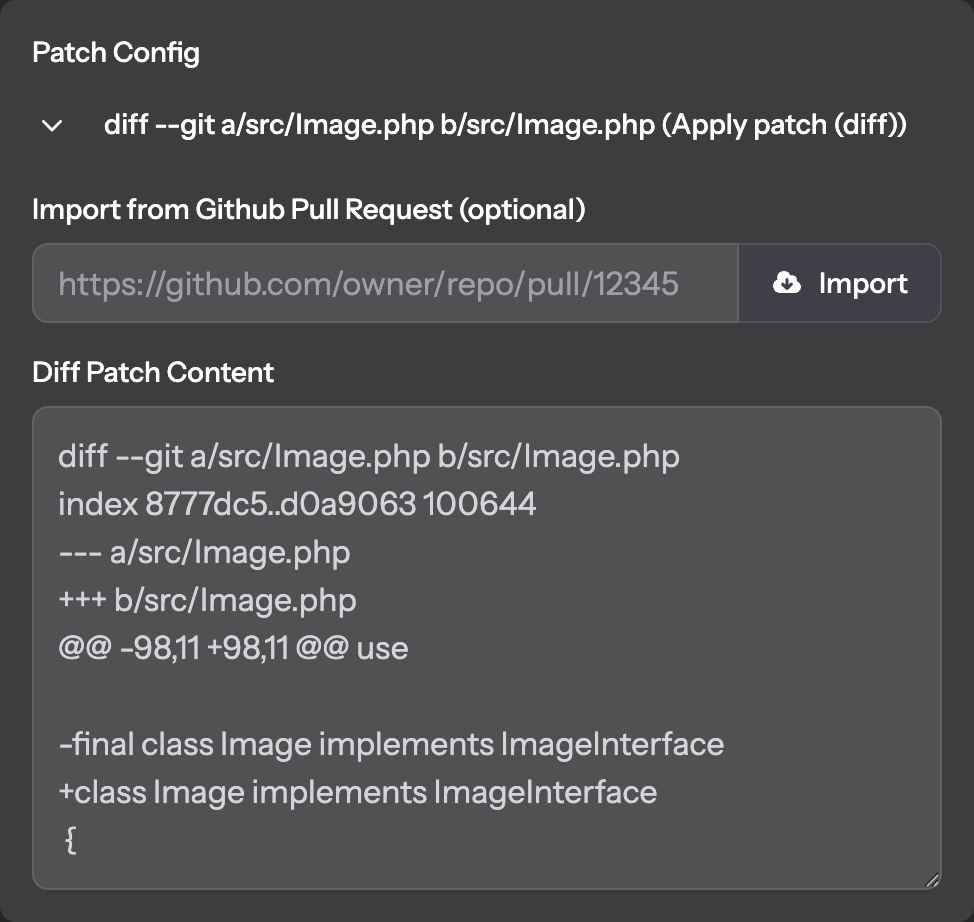Place cursor on first "diff --git" textarea line
Screen dimensions: 974x922
pyautogui.click(x=368, y=457)
